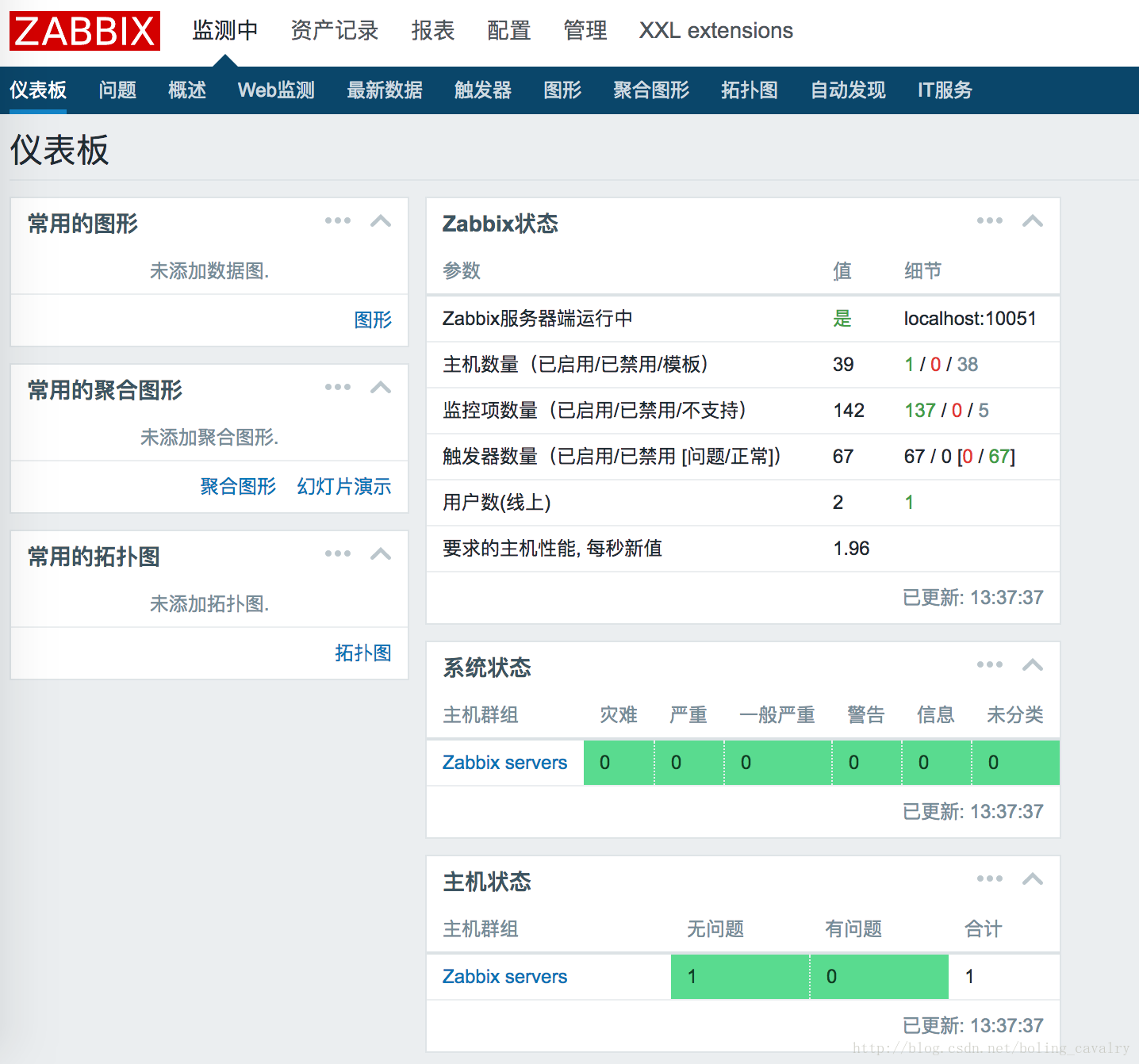Image resolution: width=1139 pixels, height=1064 pixels.
Task: Click the 主机数量 row value 39
Action: pyautogui.click(x=843, y=364)
